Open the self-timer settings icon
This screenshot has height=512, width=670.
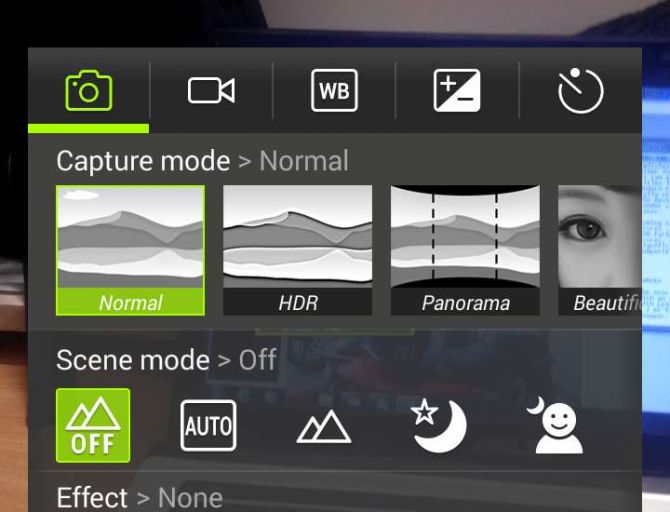point(580,91)
